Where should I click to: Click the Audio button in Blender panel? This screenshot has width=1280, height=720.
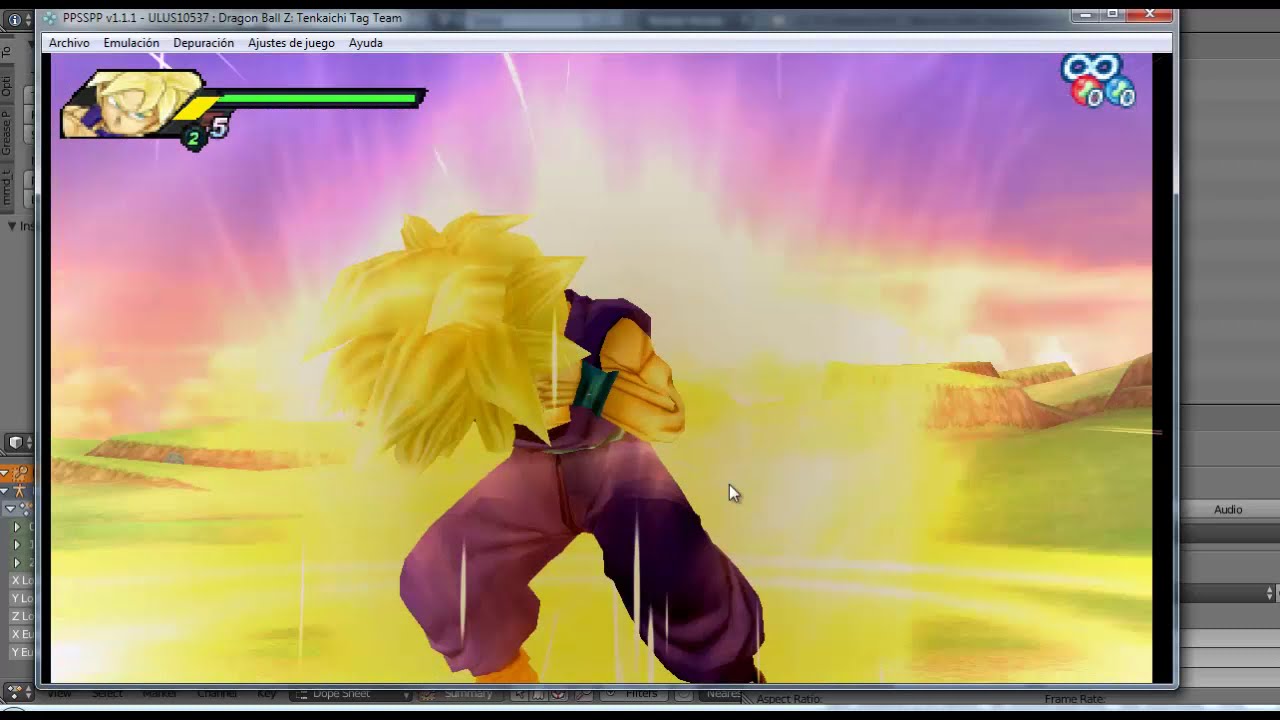click(1228, 510)
